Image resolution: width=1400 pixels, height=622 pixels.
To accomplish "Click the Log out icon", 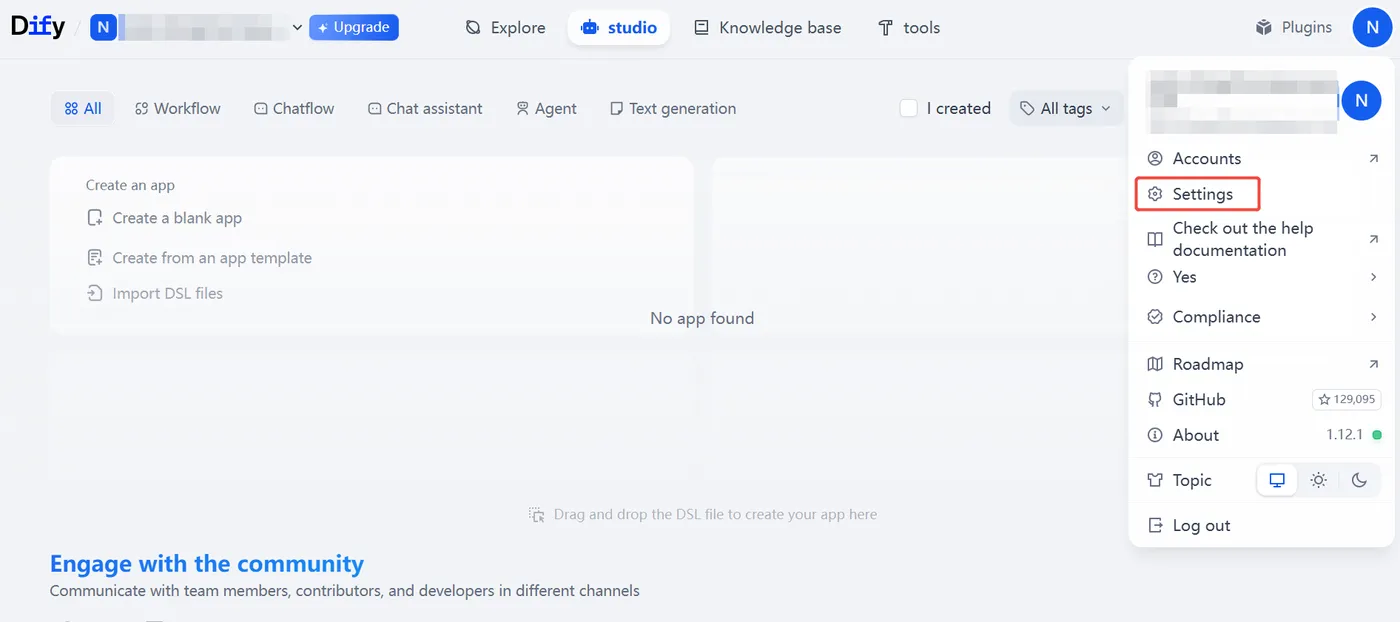I will click(1155, 526).
